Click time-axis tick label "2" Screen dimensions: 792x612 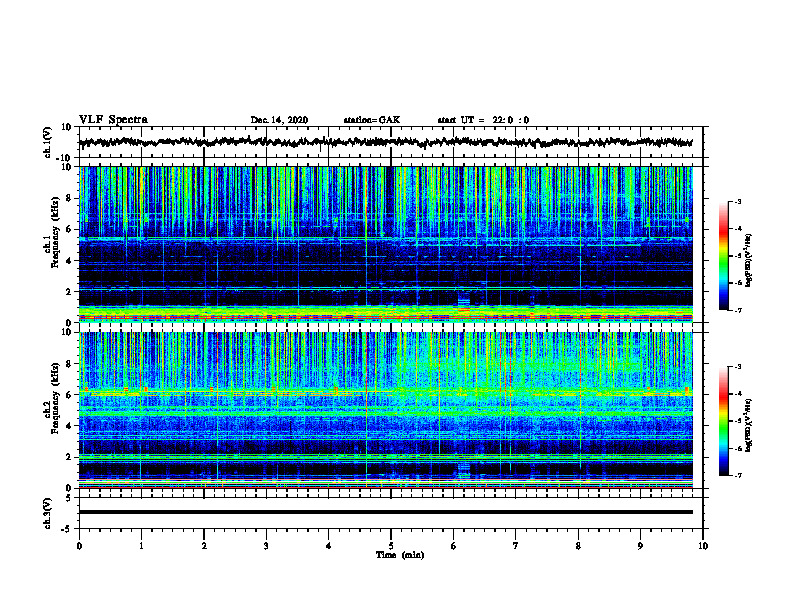coord(204,546)
